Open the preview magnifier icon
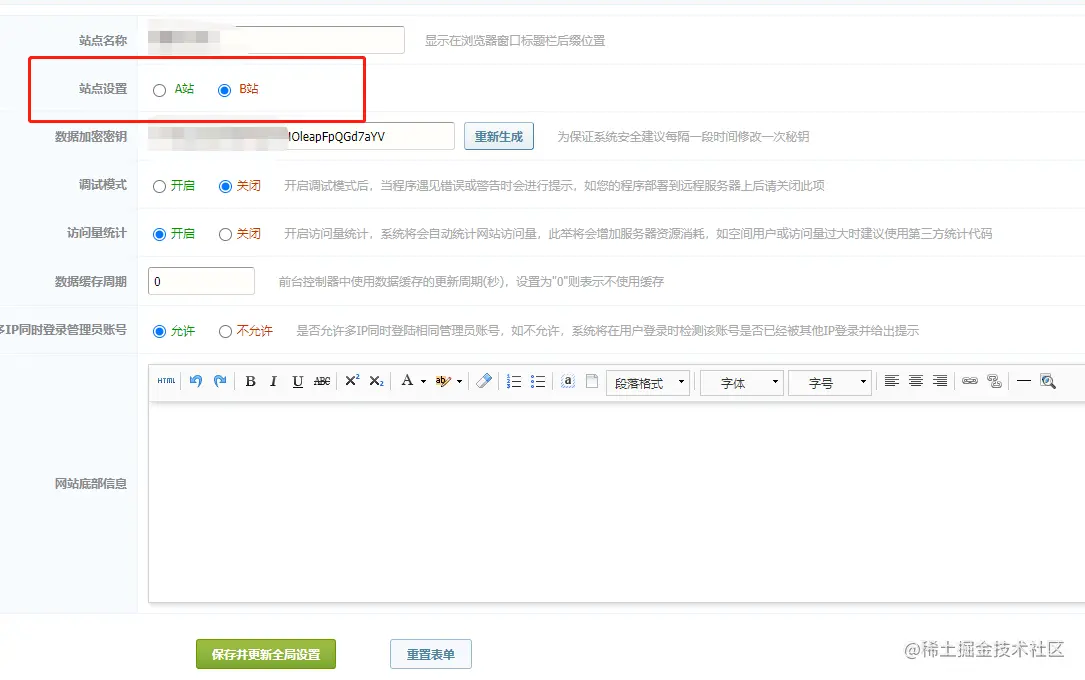1085x680 pixels. (x=1048, y=381)
